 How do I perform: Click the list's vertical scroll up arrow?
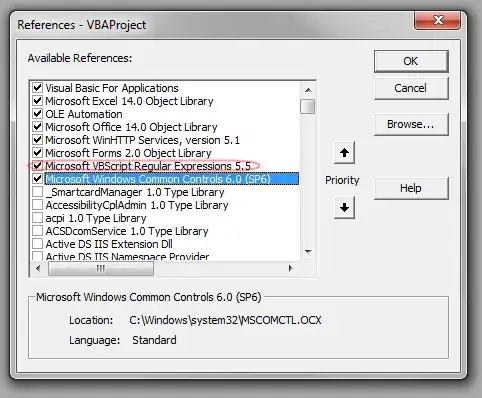point(308,90)
